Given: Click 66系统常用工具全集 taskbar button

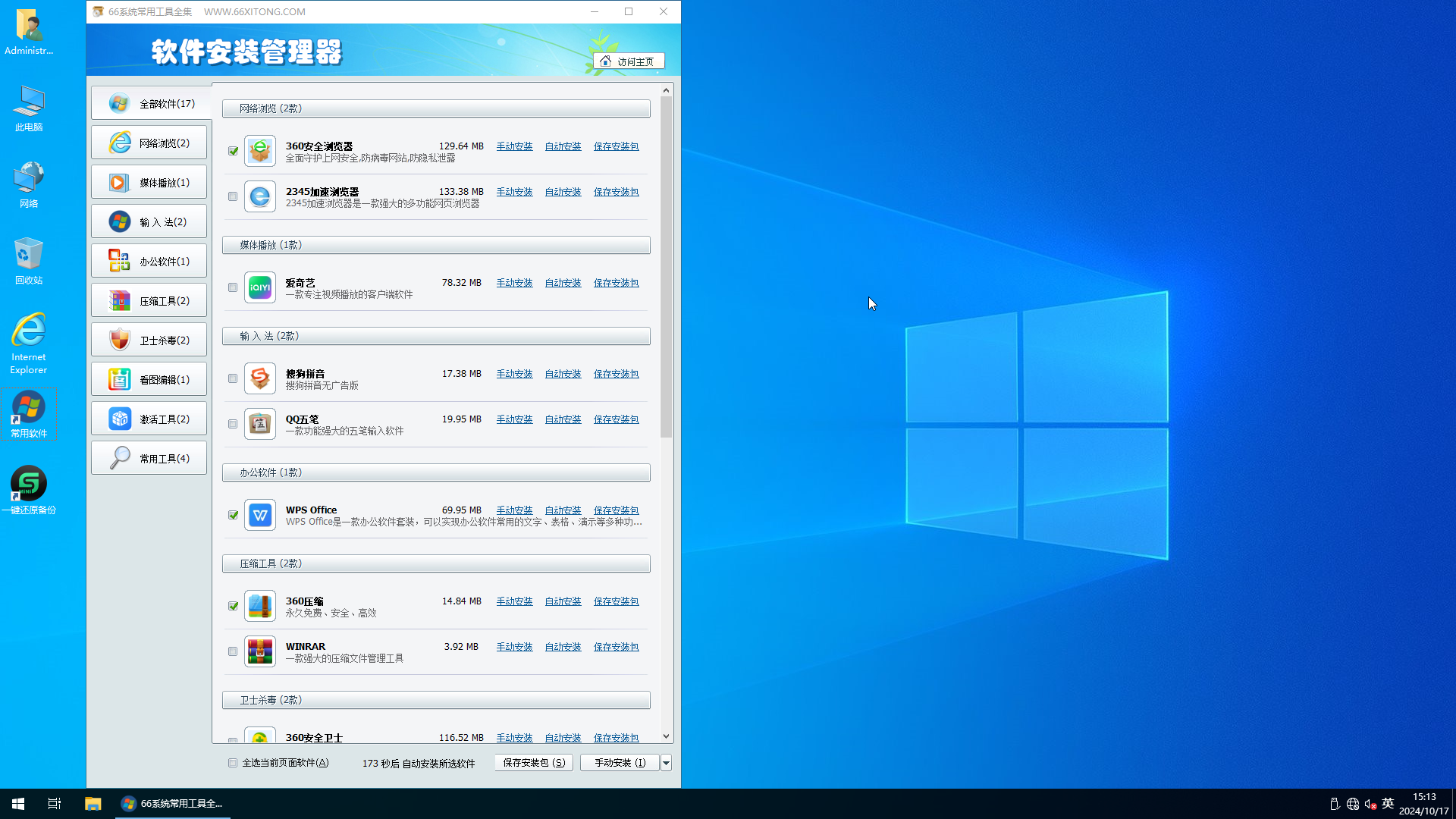Looking at the screenshot, I should 174,804.
